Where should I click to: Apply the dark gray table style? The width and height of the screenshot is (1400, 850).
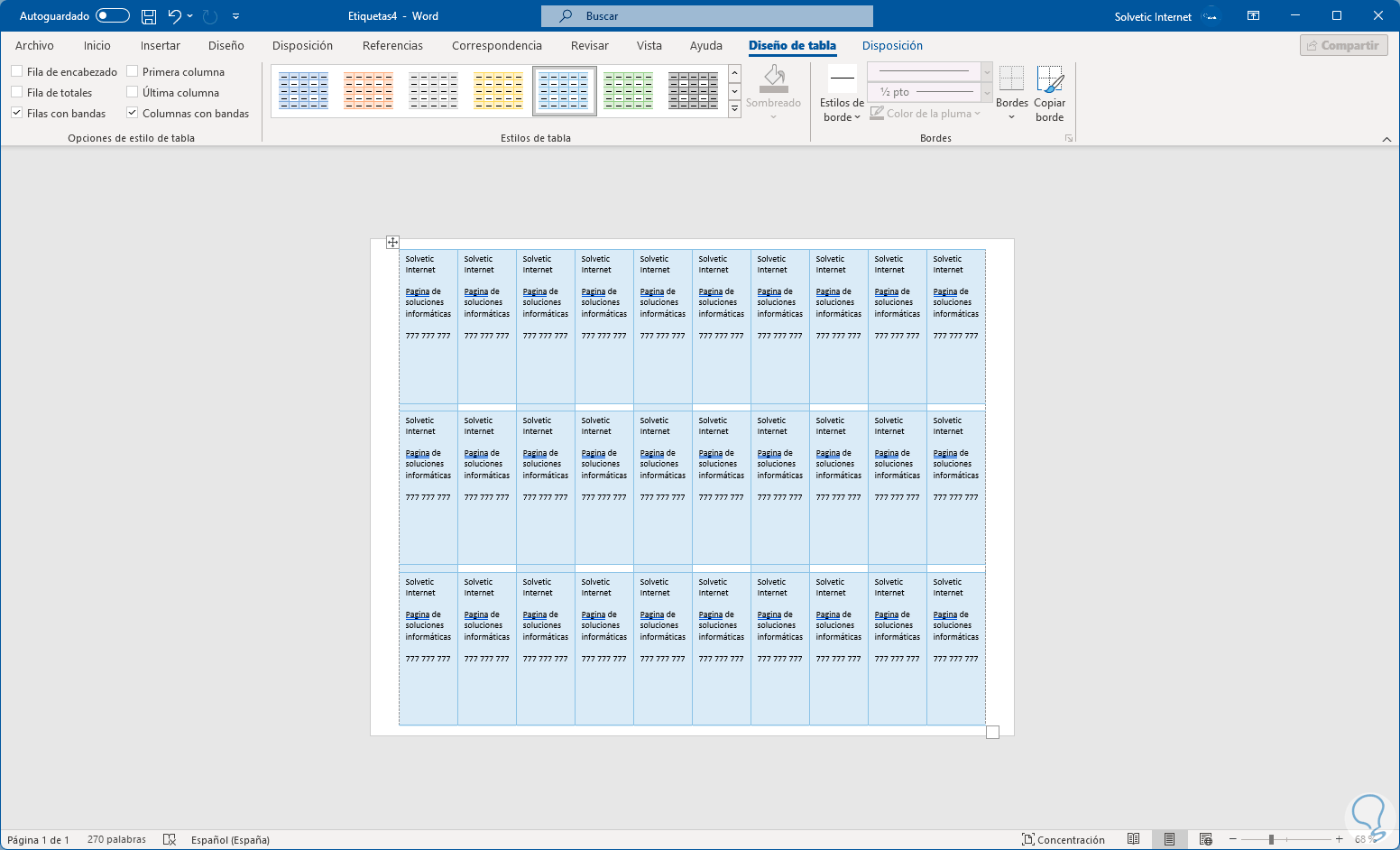(694, 90)
